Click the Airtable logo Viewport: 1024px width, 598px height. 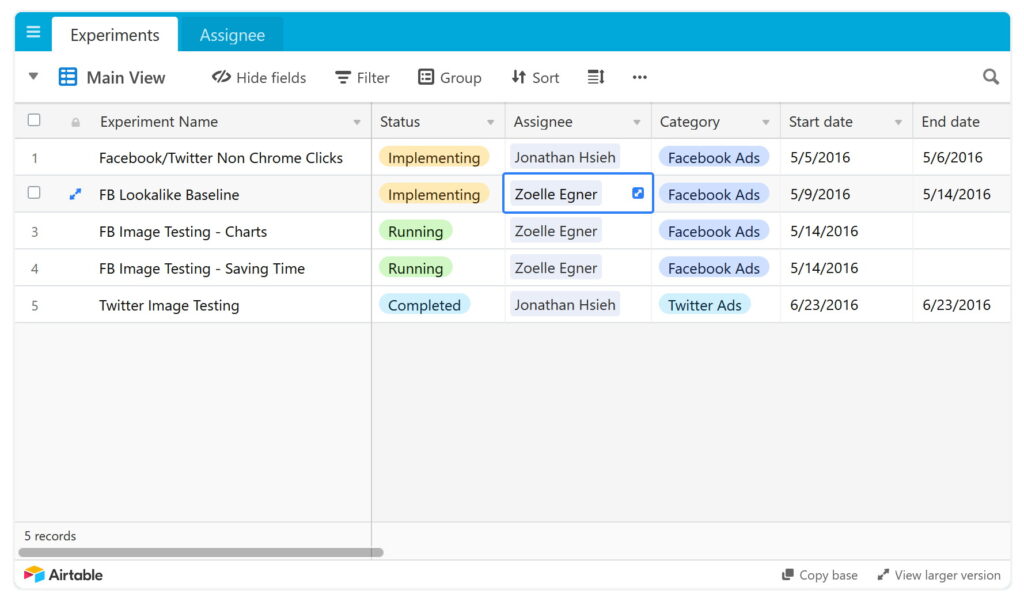click(63, 575)
